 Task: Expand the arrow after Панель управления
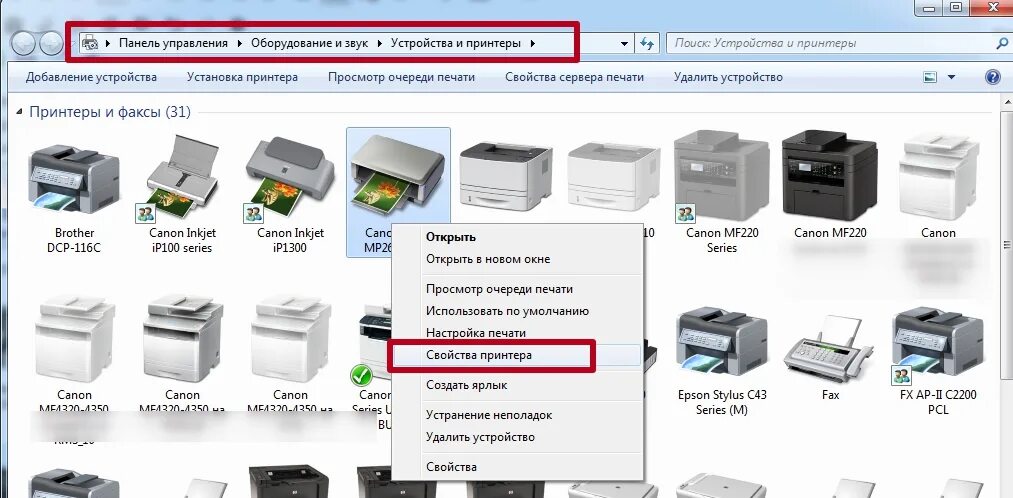click(240, 43)
